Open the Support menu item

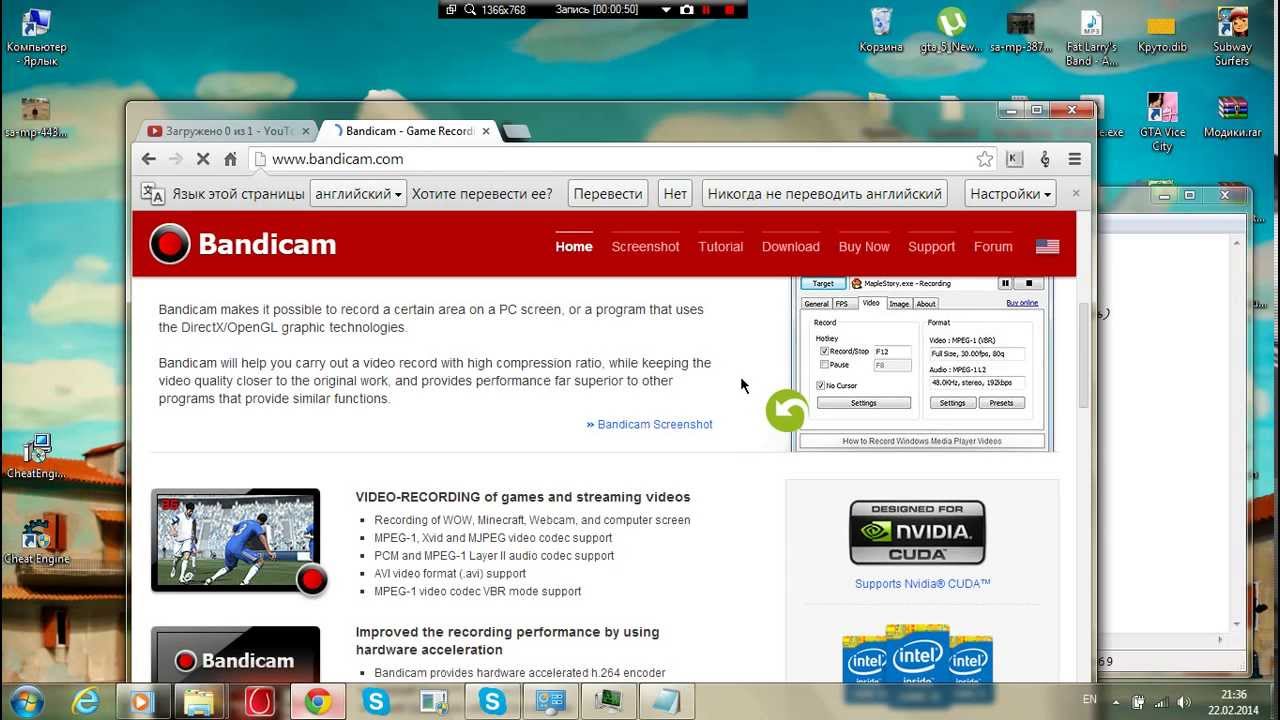(931, 246)
